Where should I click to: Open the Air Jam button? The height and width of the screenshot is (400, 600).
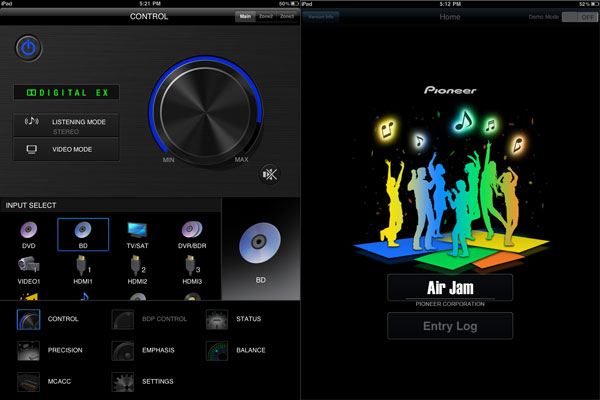(450, 287)
